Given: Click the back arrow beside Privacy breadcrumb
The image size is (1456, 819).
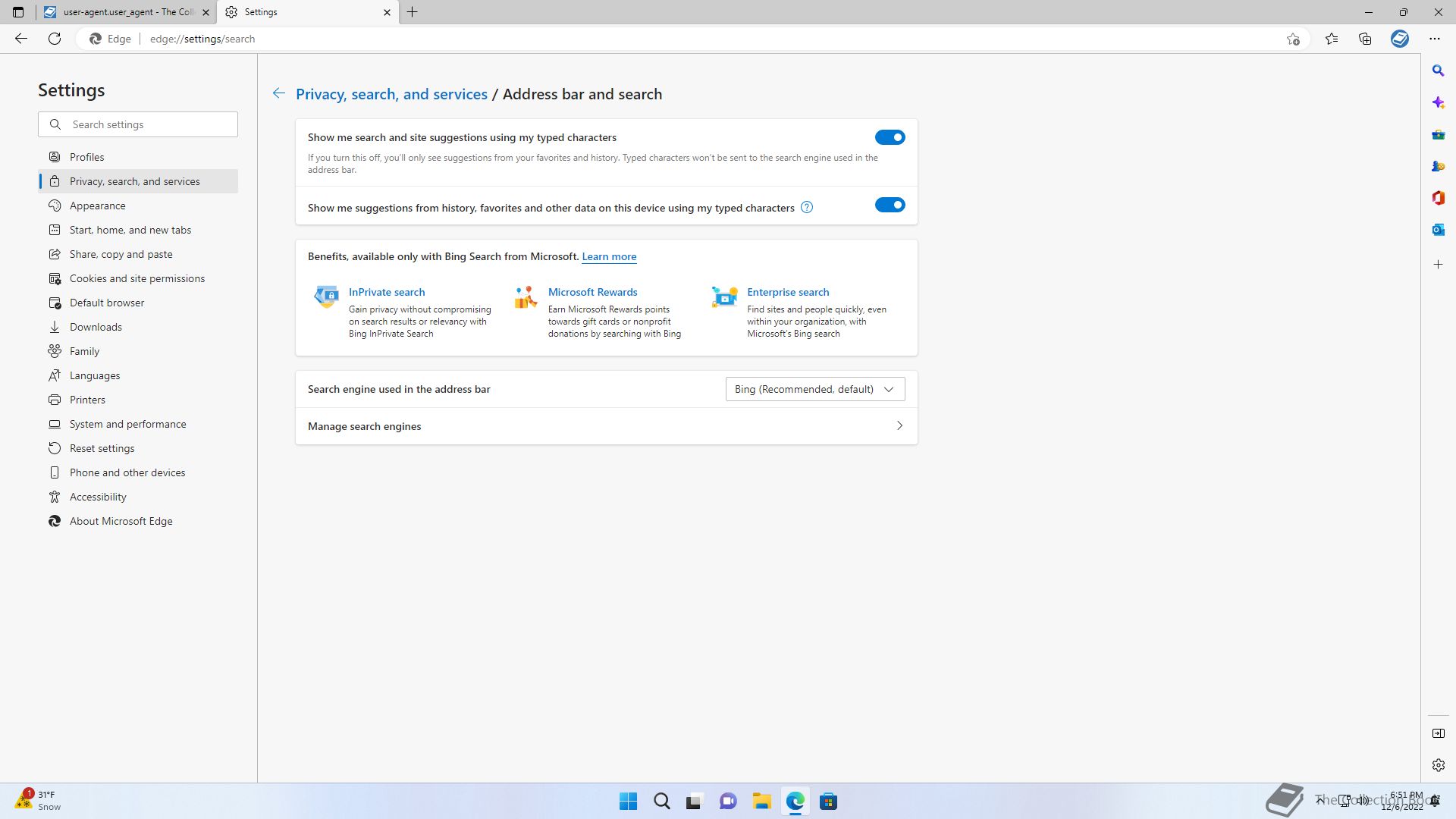Looking at the screenshot, I should pyautogui.click(x=278, y=93).
